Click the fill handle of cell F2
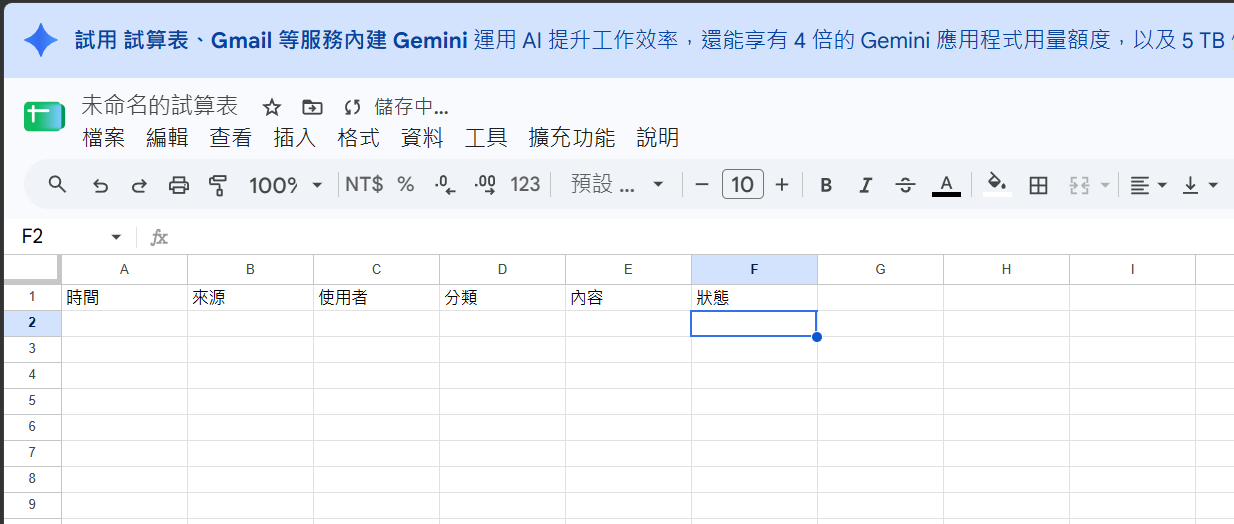1234x524 pixels. click(817, 337)
